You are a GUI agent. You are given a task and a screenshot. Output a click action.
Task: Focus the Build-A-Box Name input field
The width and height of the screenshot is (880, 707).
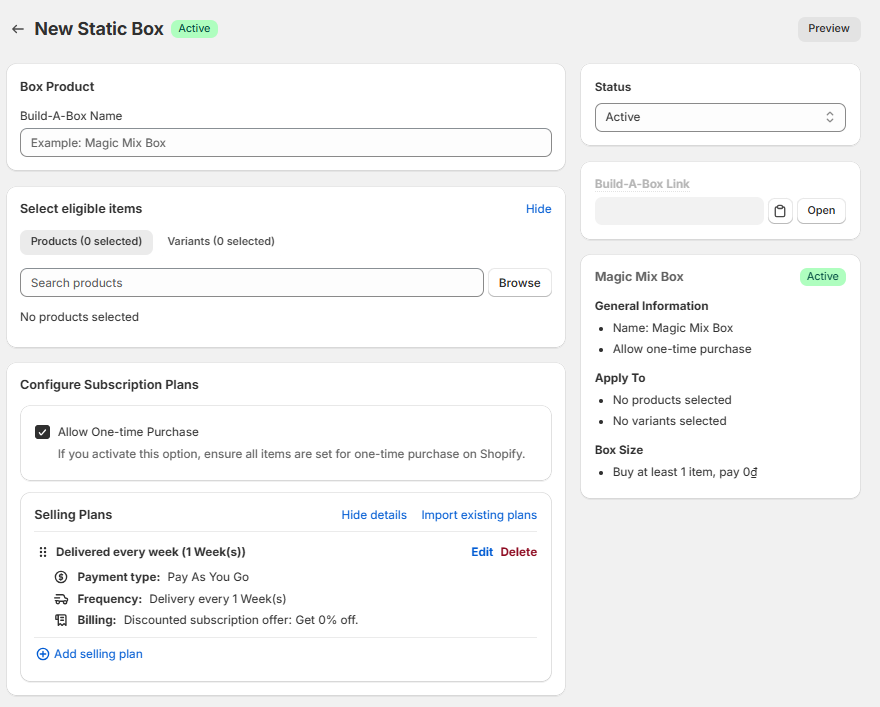(x=285, y=143)
